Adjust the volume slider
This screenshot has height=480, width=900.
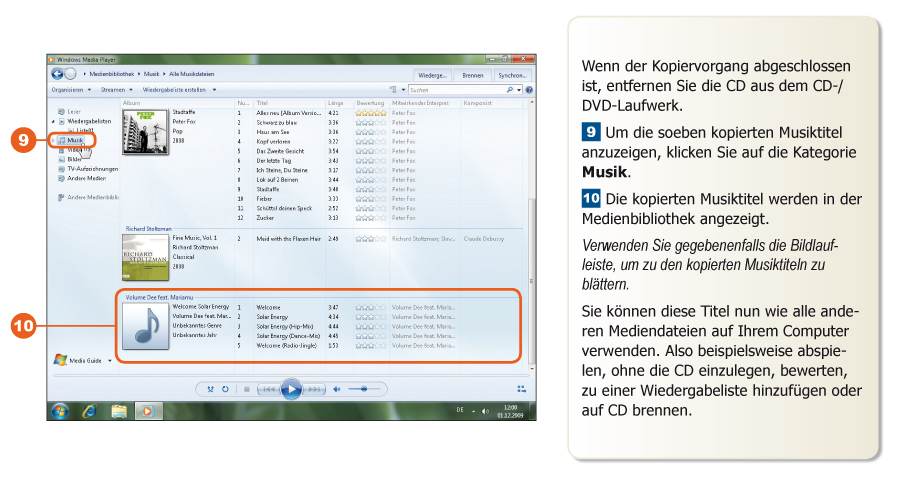pyautogui.click(x=366, y=388)
